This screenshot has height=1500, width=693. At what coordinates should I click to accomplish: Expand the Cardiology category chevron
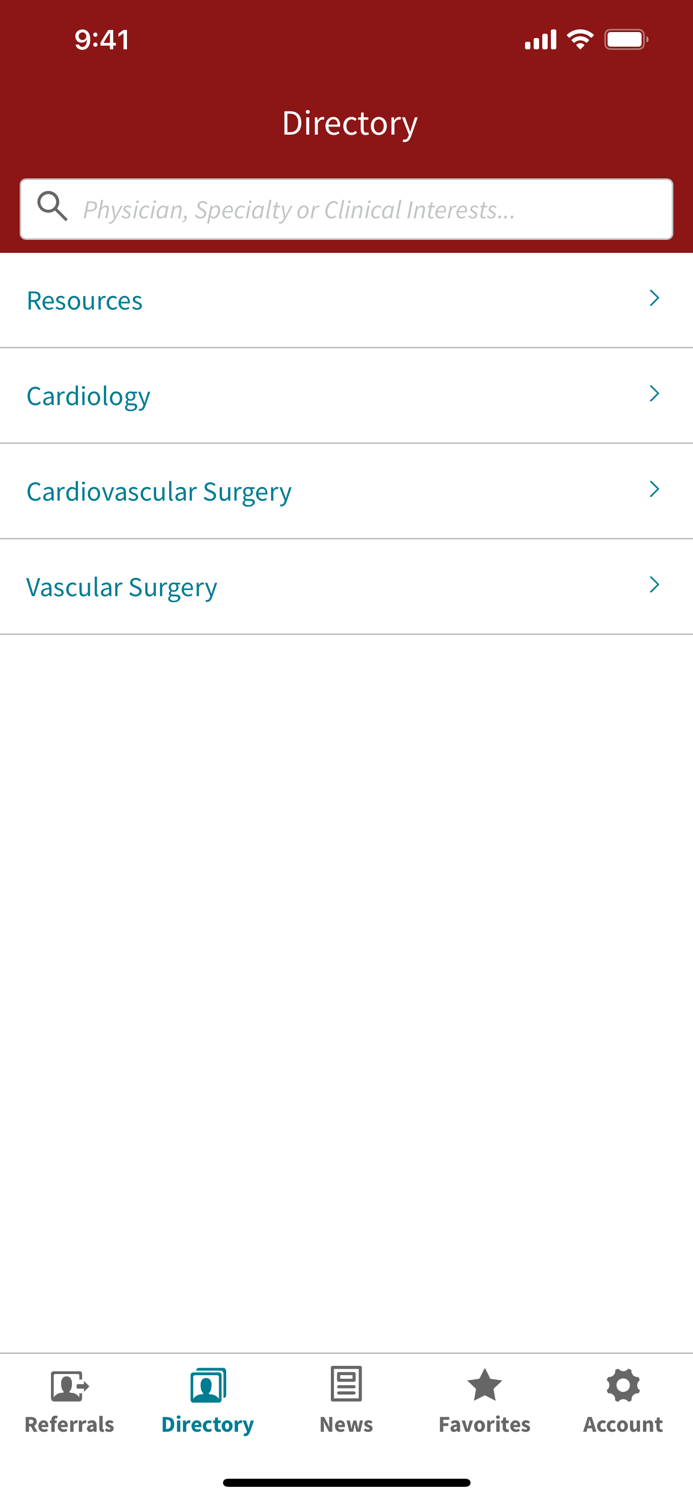[x=655, y=393]
